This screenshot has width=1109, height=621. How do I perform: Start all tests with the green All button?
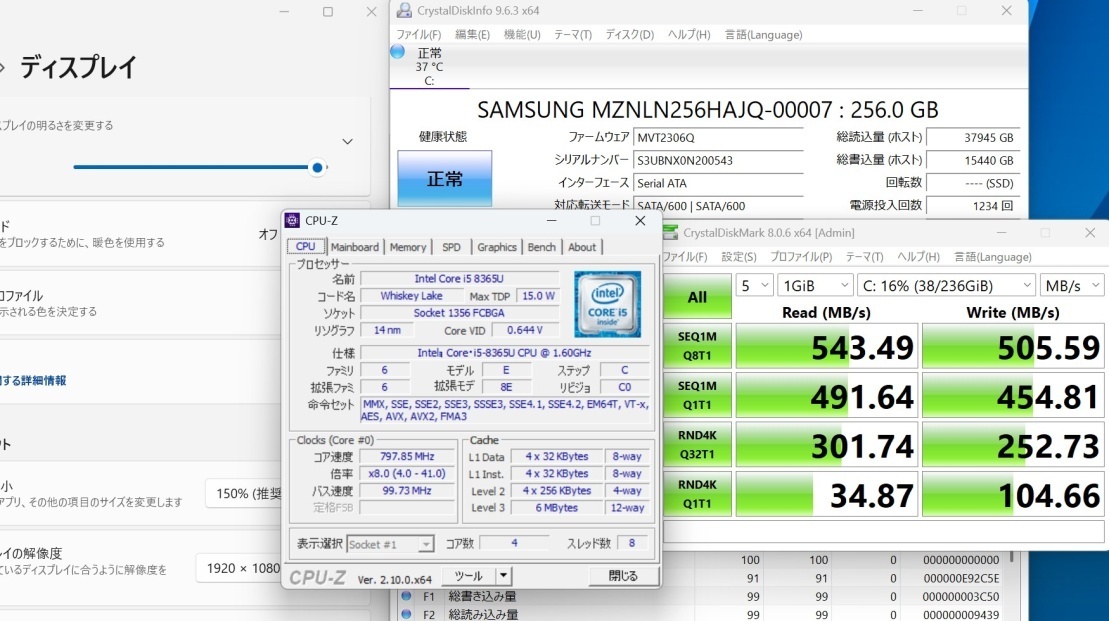click(696, 296)
